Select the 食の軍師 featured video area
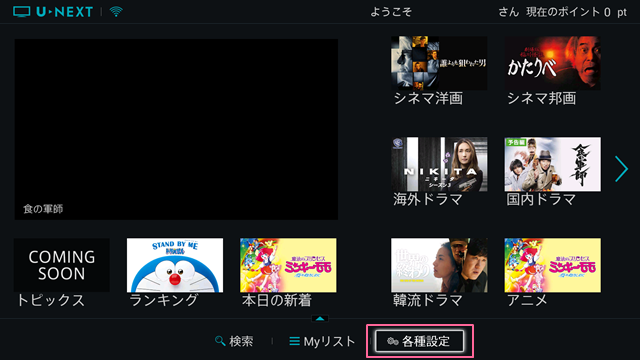 (x=176, y=129)
